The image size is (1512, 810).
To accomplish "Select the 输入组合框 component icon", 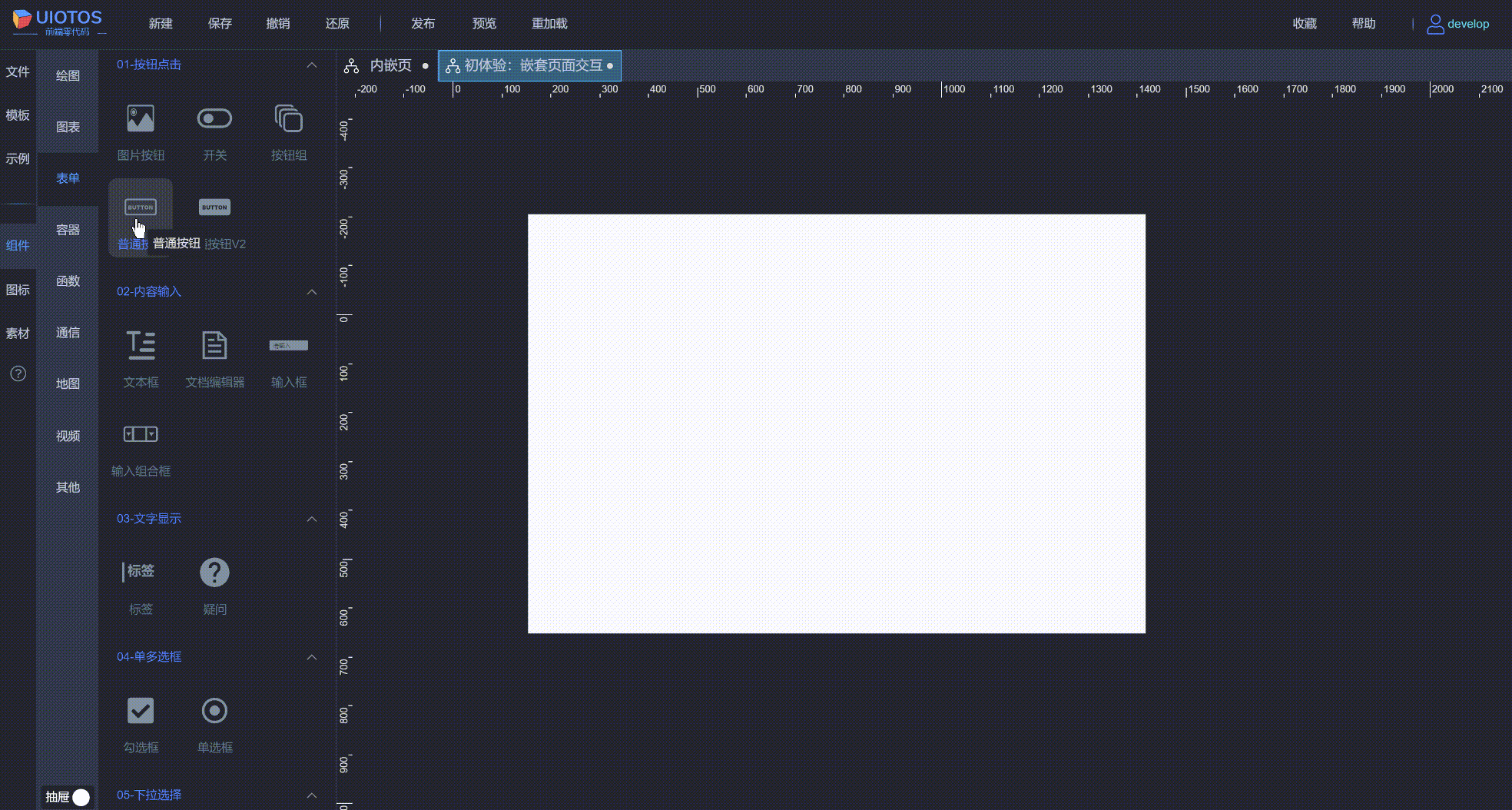I will coord(141,434).
